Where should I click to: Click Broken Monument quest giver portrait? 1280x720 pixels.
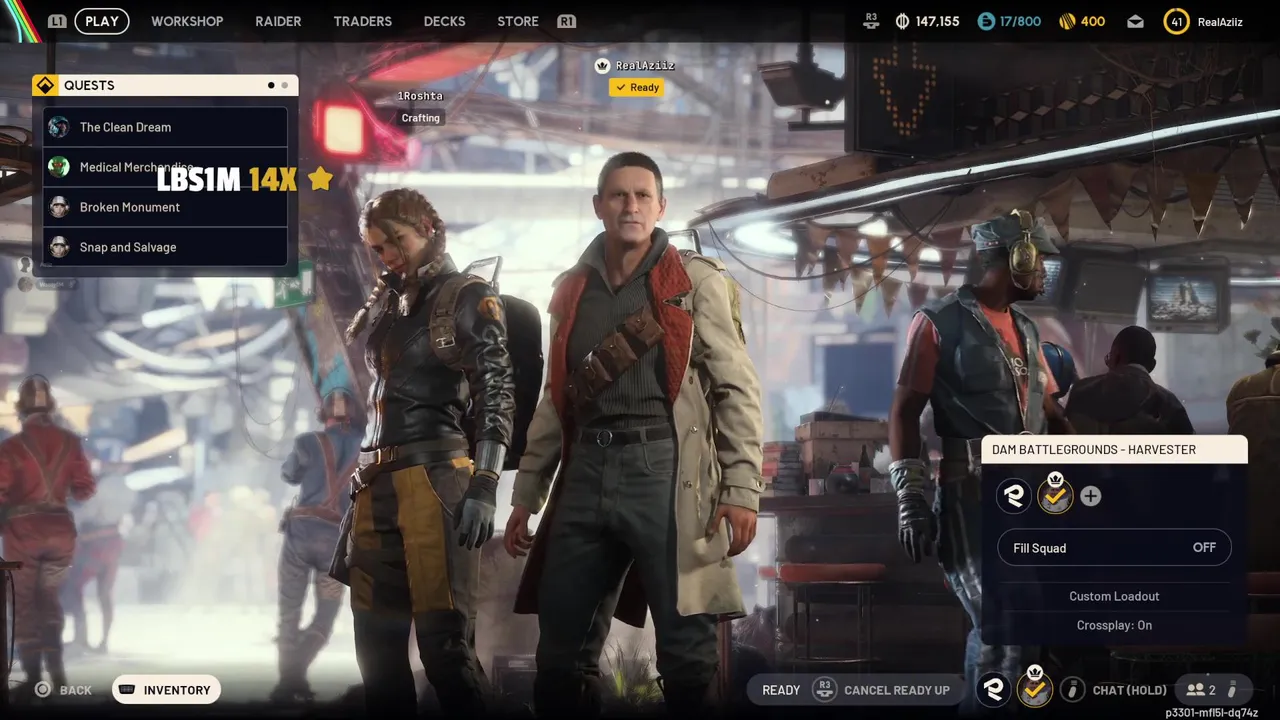point(60,207)
